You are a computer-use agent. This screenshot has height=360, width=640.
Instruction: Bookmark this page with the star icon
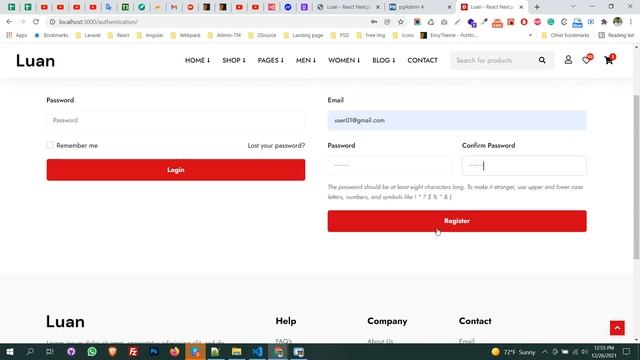click(x=401, y=22)
